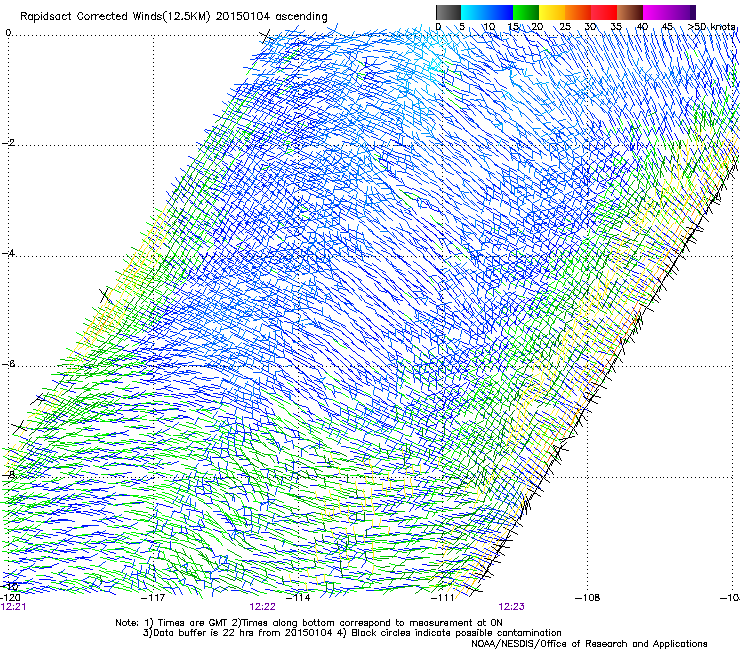Viewport: 740px width, 650px height.
Task: Click the longitude label '-117' on bottom axis
Action: (x=153, y=598)
